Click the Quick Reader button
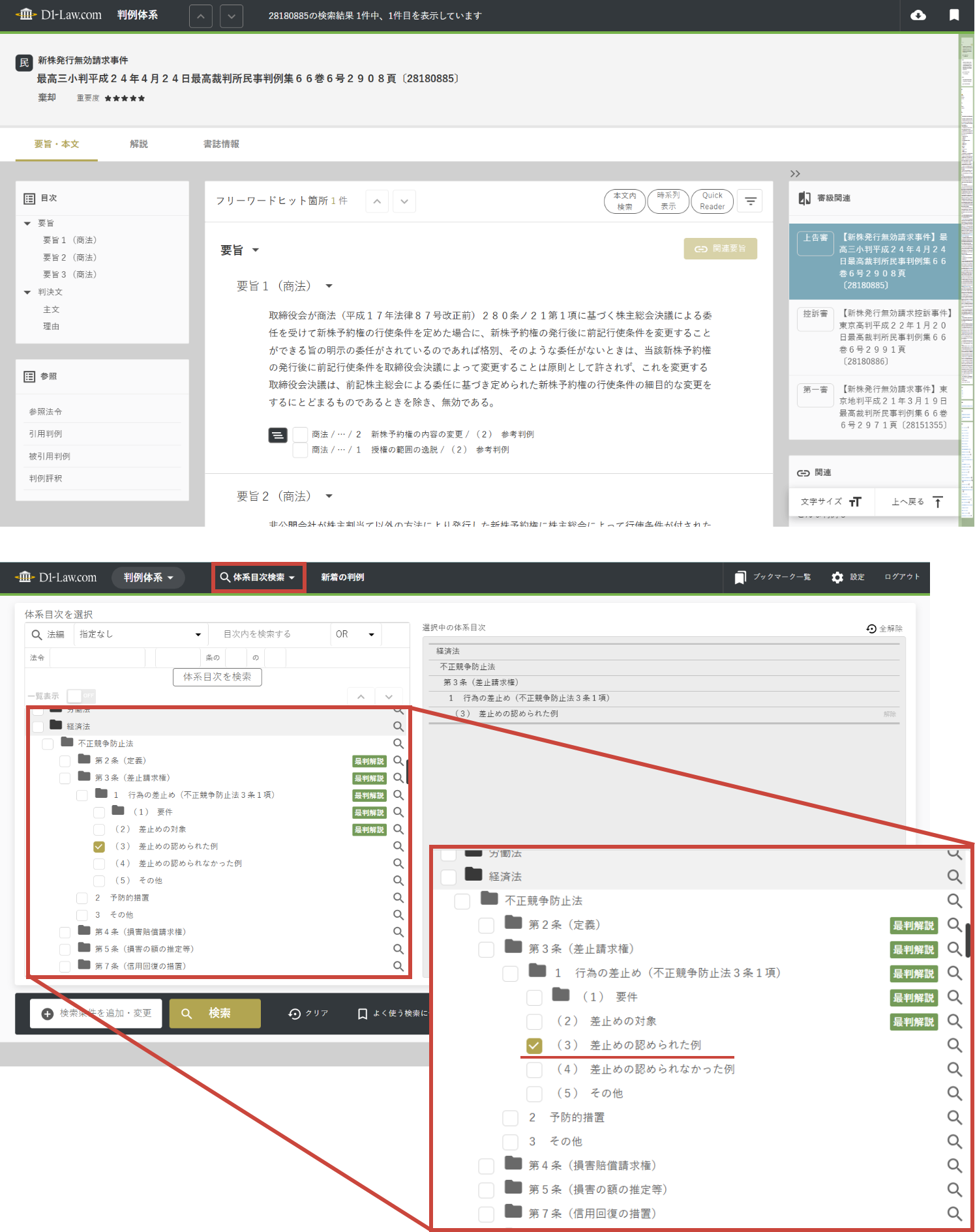 [x=712, y=201]
